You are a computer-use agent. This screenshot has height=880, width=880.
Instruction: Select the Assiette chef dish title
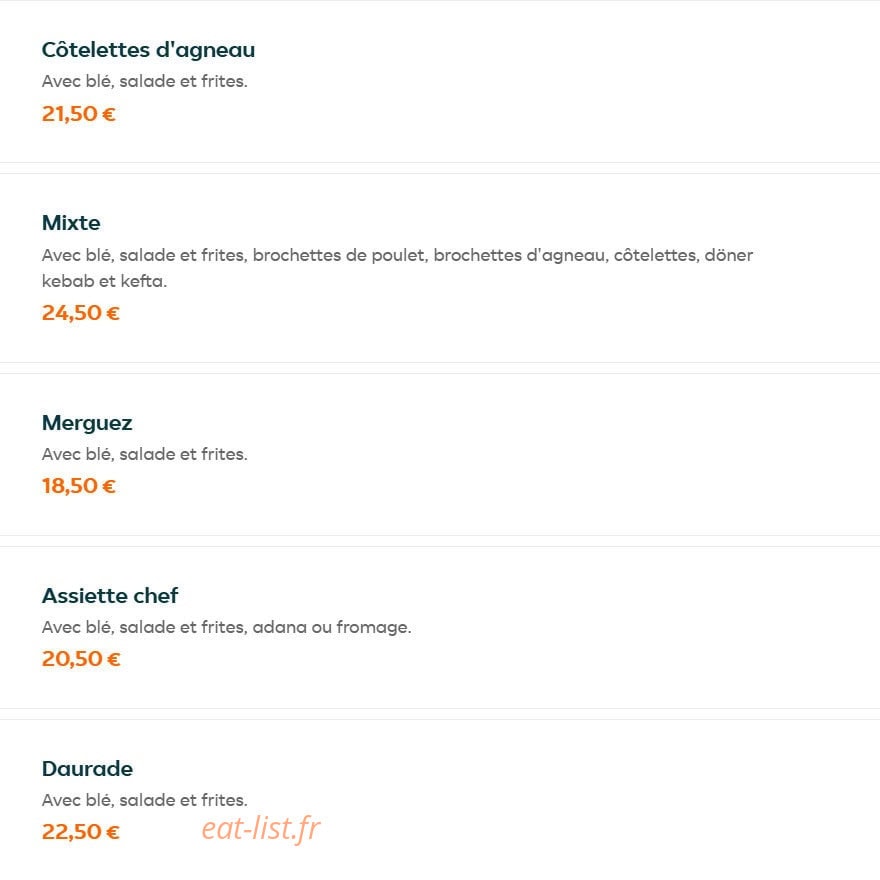110,595
